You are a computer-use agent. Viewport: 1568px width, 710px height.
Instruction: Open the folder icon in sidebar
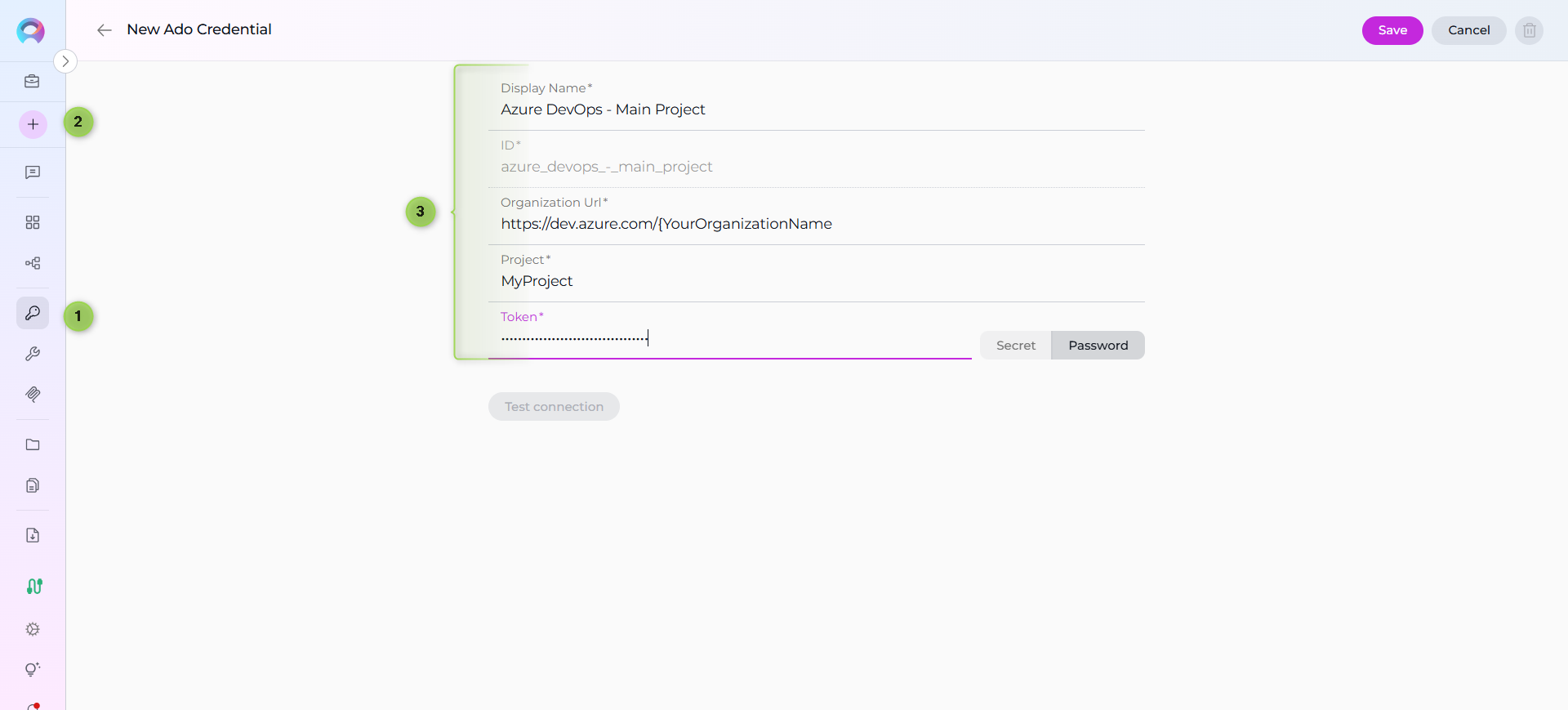pos(33,444)
